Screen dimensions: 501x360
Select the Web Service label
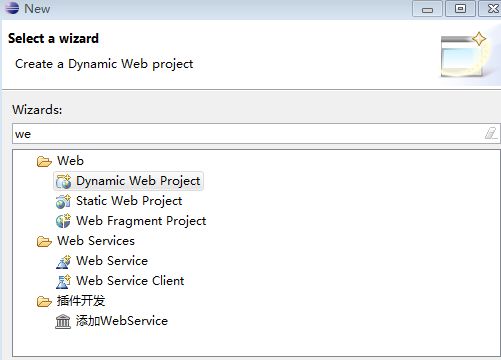[x=112, y=261]
